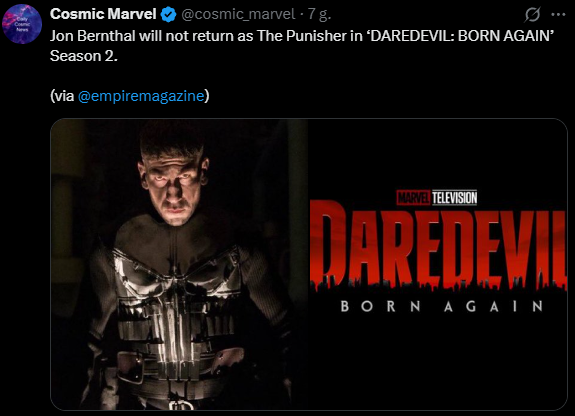Click the @cosmic_marvel handle
The width and height of the screenshot is (575, 416).
238,14
